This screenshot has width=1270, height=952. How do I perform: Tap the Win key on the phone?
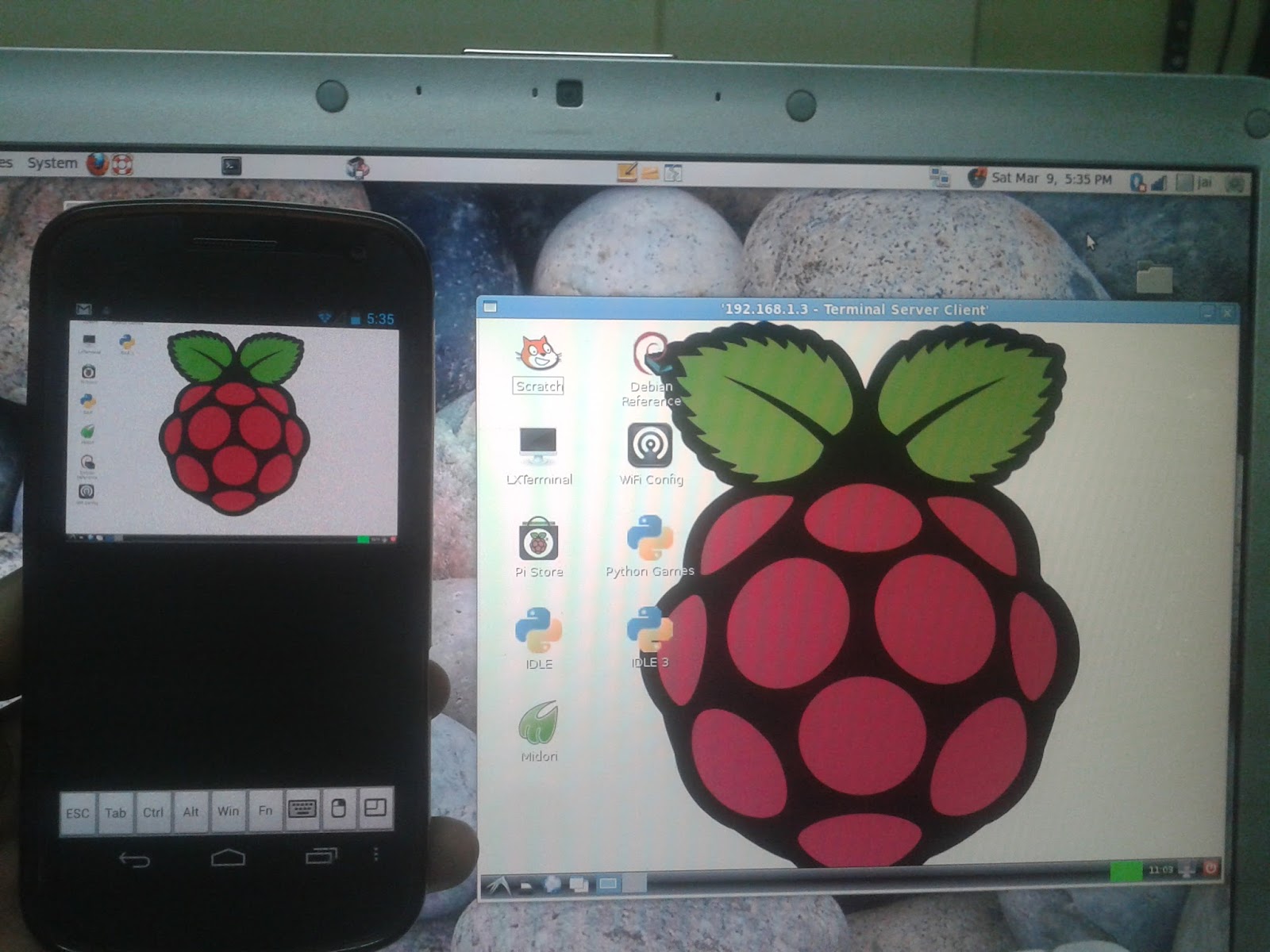coord(228,811)
